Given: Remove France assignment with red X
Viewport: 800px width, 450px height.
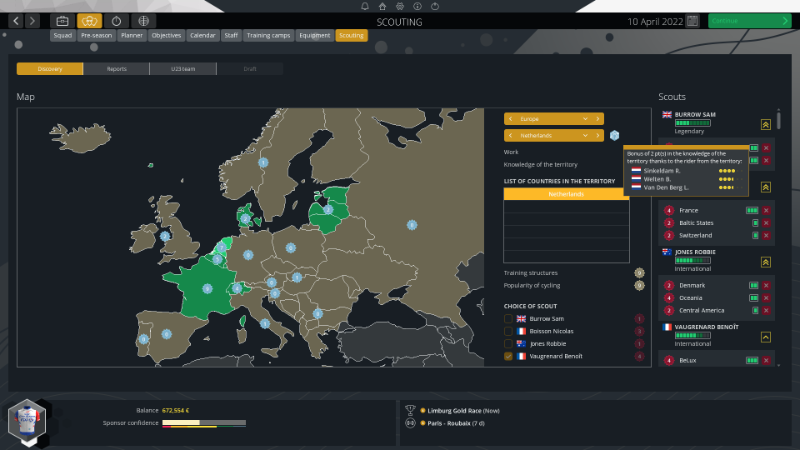Looking at the screenshot, I should (x=766, y=210).
